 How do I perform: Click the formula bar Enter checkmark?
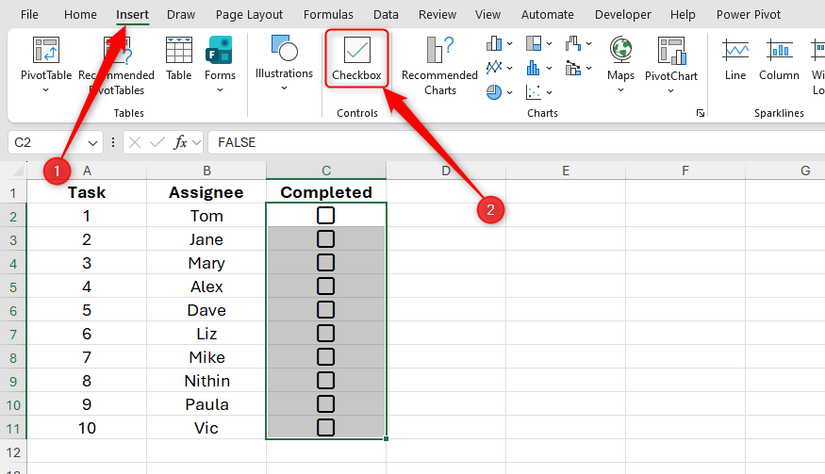click(x=157, y=142)
